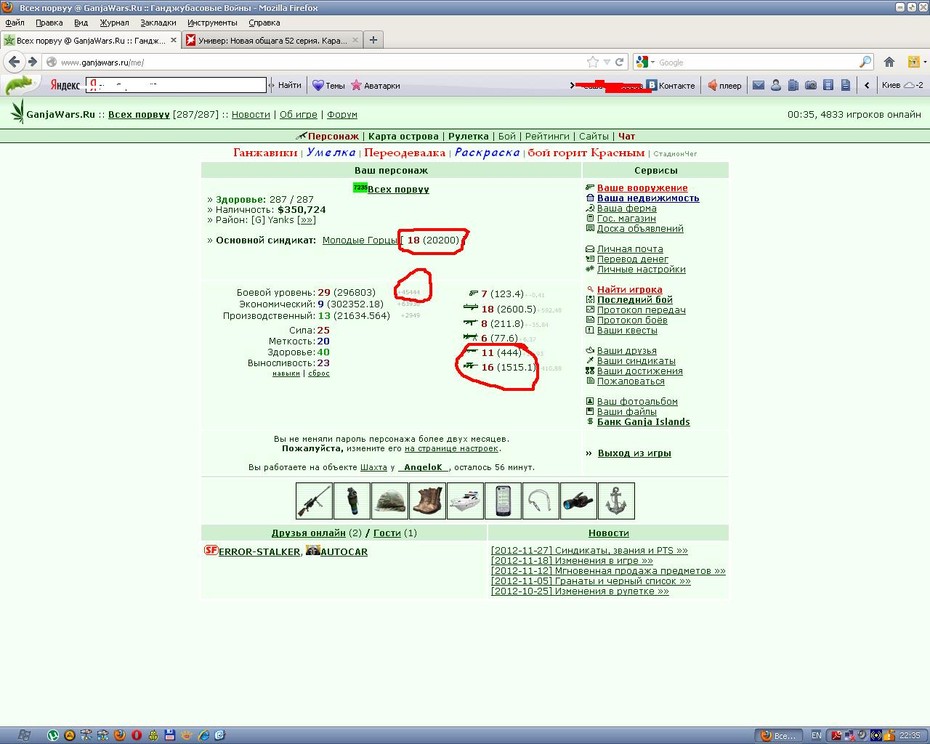Viewport: 930px width, 744px height.
Task: Click the browser forward arrow
Action: (33, 62)
